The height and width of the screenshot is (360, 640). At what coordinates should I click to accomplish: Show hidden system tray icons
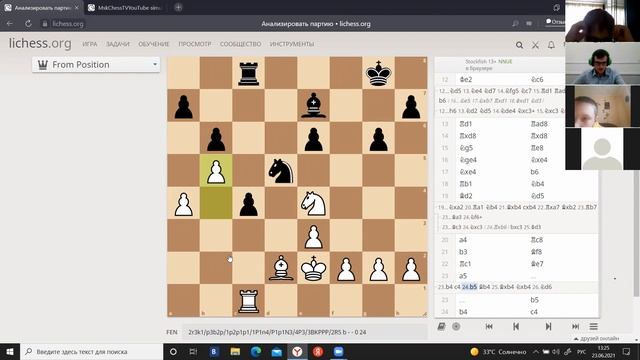(536, 351)
